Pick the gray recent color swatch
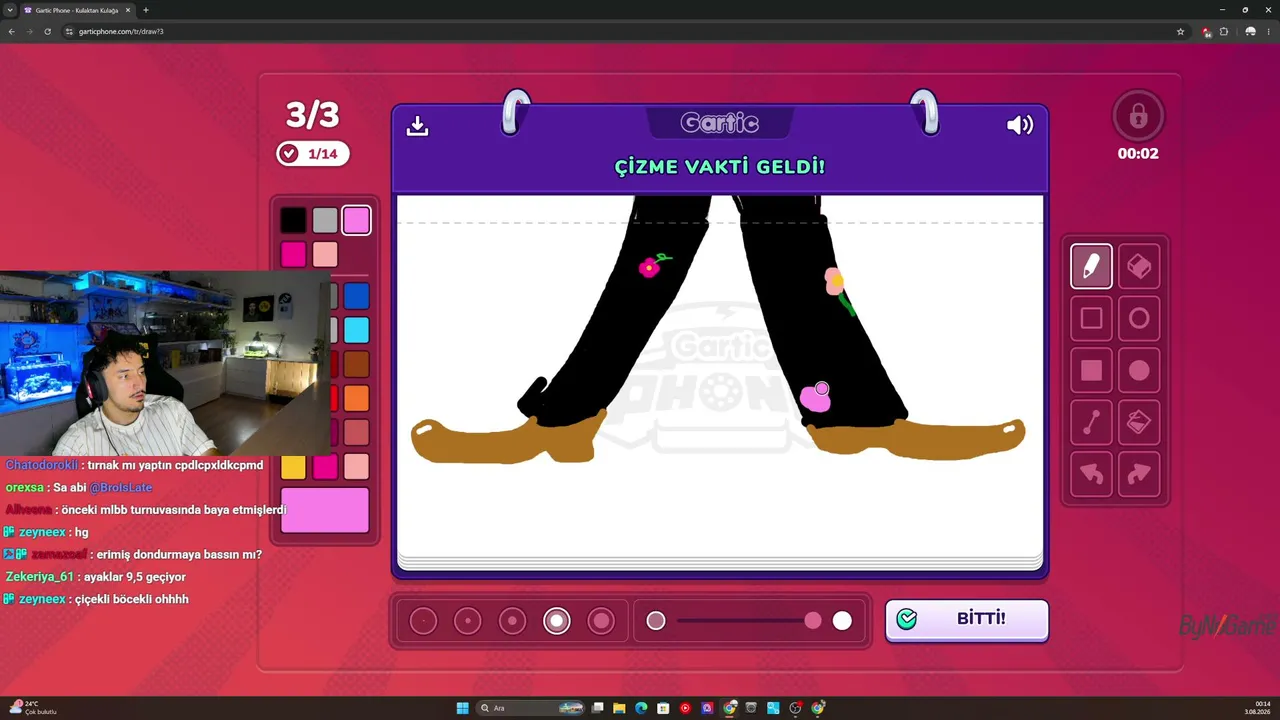Viewport: 1280px width, 720px height. tap(325, 220)
